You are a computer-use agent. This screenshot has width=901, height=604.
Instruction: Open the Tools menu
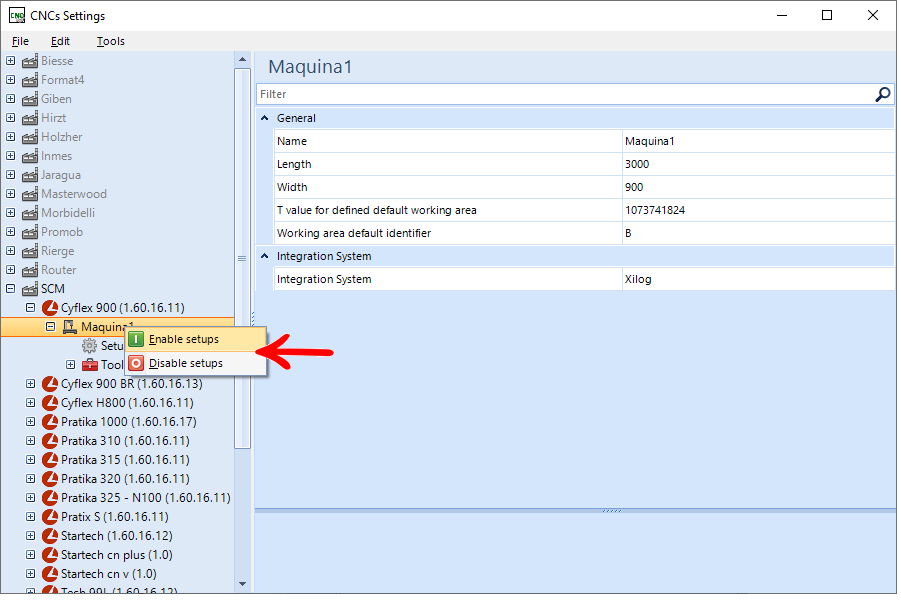click(x=110, y=41)
